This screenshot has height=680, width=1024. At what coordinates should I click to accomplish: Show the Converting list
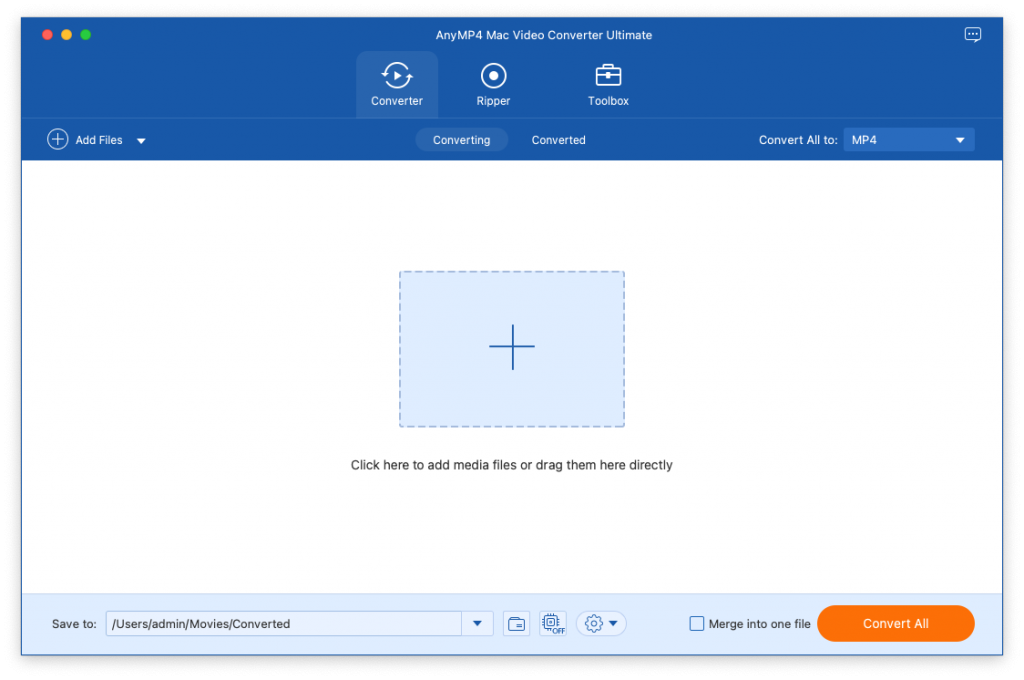461,140
